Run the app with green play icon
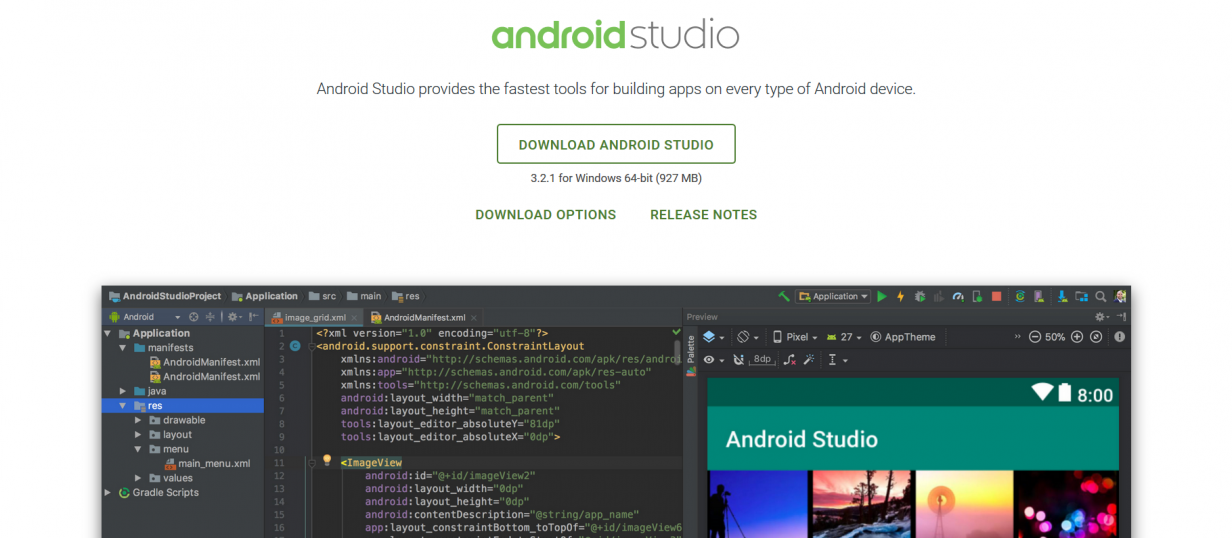Image resolution: width=1232 pixels, height=538 pixels. (x=882, y=297)
